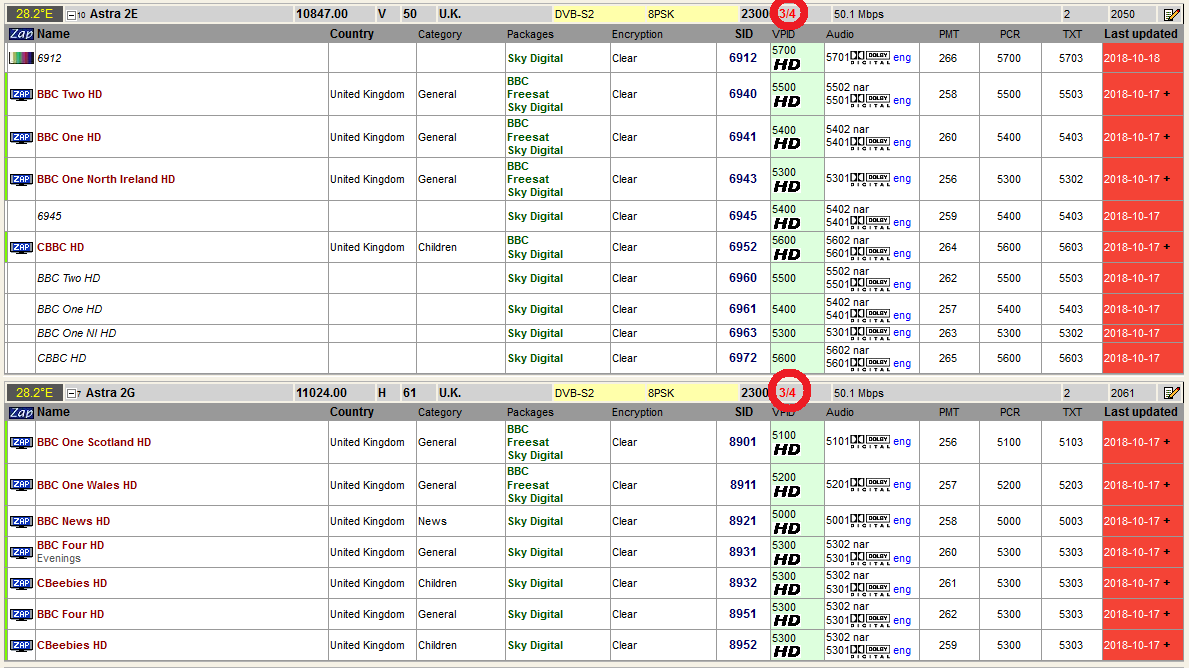This screenshot has height=668, width=1189.
Task: Open the BBC News HD channel link
Action: (74, 522)
